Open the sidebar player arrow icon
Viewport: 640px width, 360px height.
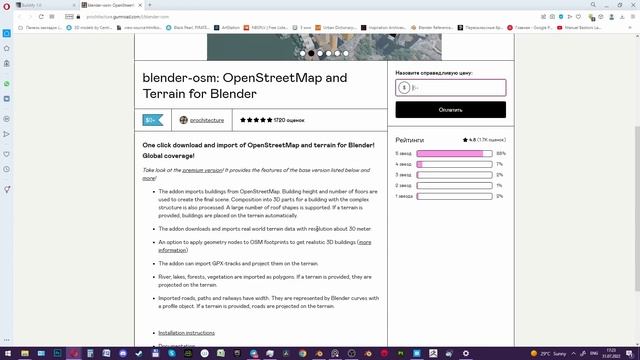click(7, 134)
